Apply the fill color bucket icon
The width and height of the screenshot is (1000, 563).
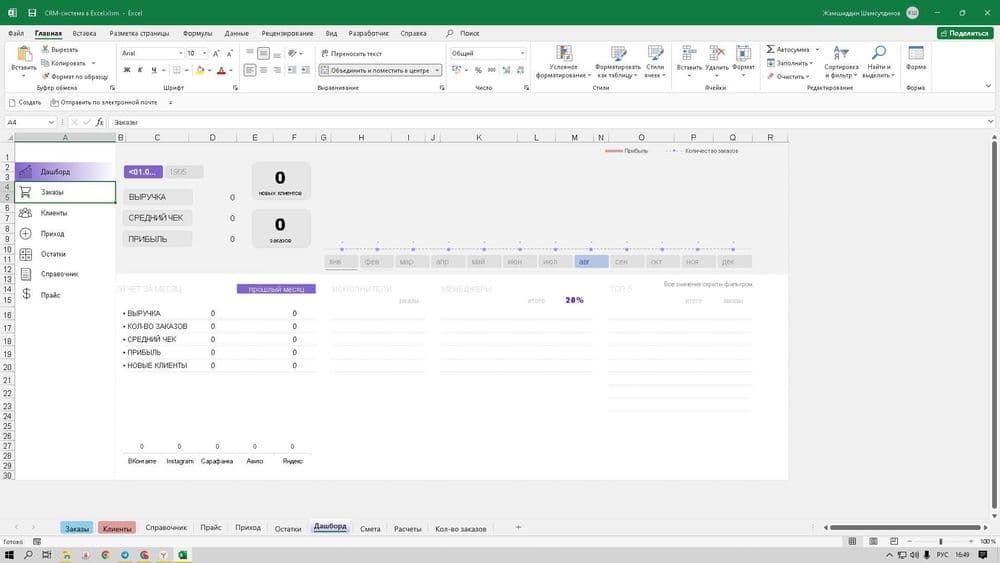coord(200,70)
